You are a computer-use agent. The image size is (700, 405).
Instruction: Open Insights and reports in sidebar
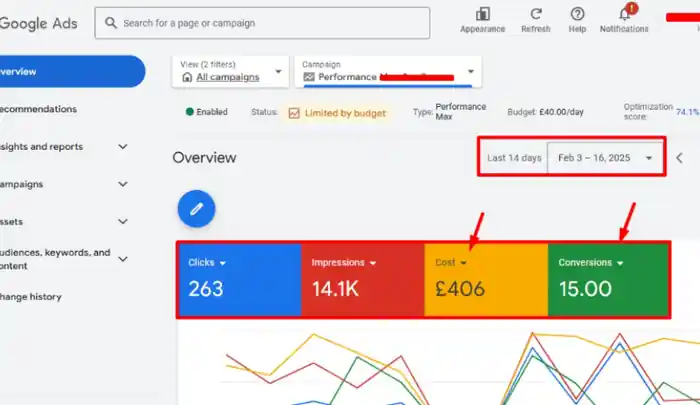pos(42,146)
